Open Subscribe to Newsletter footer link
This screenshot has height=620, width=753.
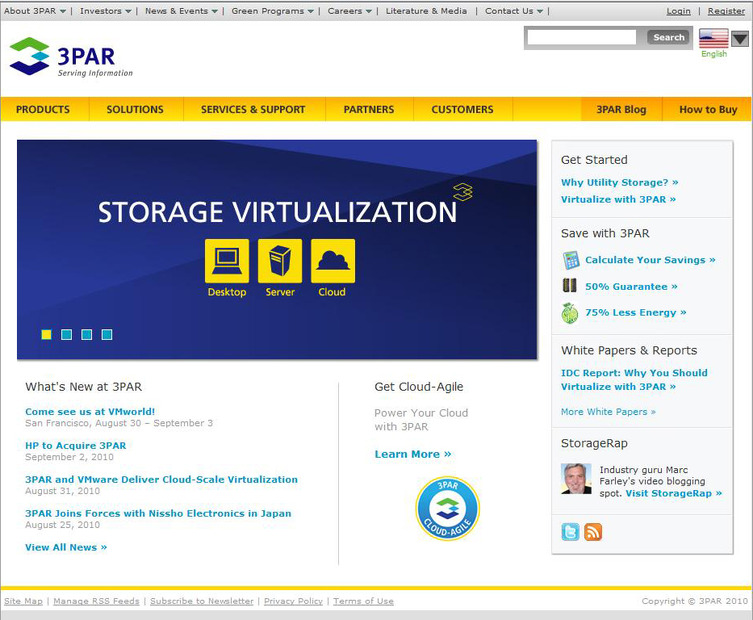(x=202, y=601)
